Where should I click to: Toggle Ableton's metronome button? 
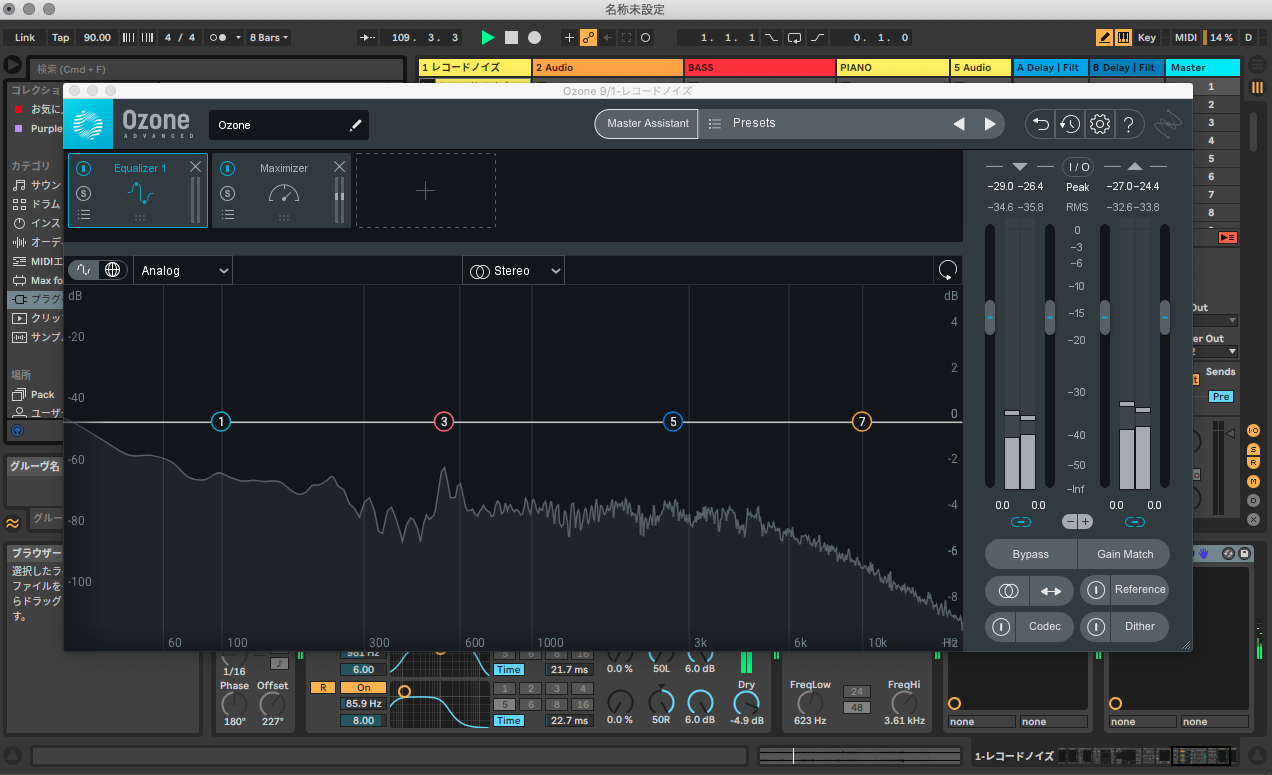coord(217,38)
